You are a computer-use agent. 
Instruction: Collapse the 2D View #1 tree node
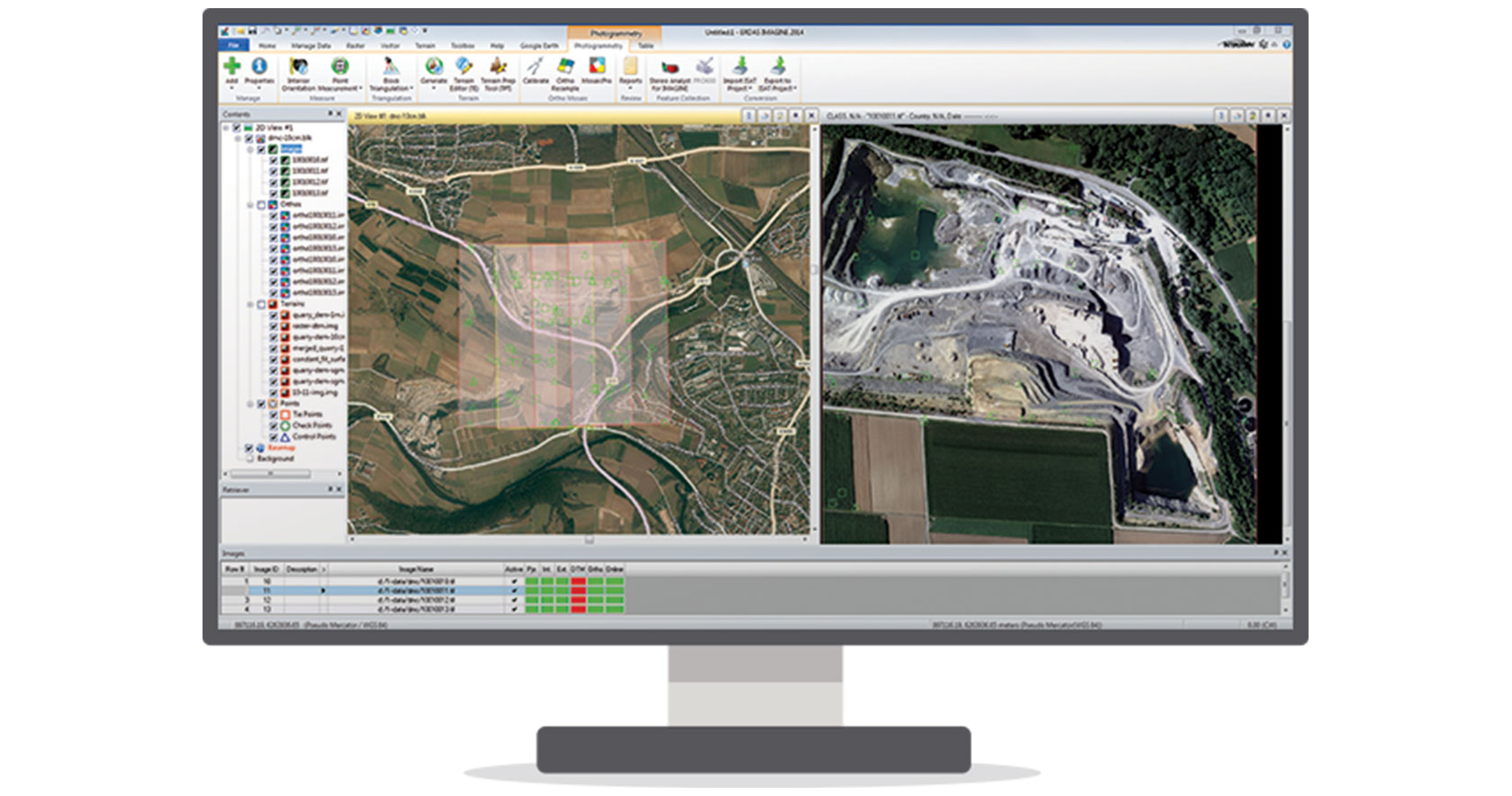pyautogui.click(x=225, y=127)
